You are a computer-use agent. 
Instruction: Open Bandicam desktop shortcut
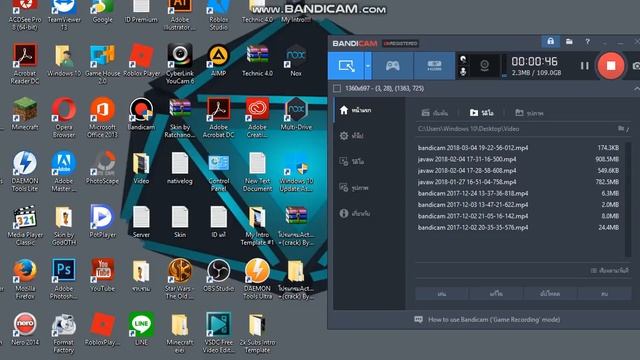coord(141,114)
